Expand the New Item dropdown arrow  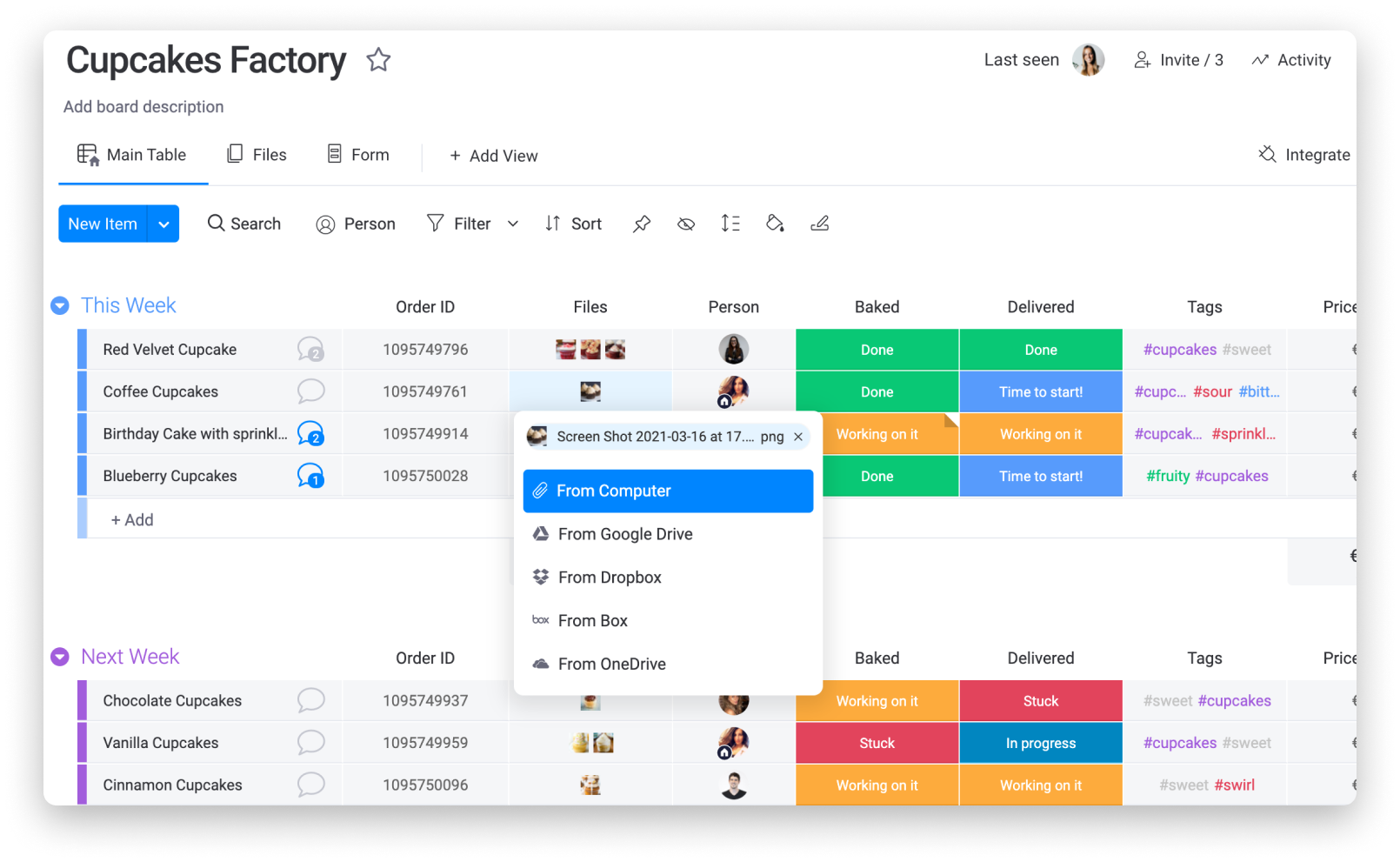(x=163, y=224)
